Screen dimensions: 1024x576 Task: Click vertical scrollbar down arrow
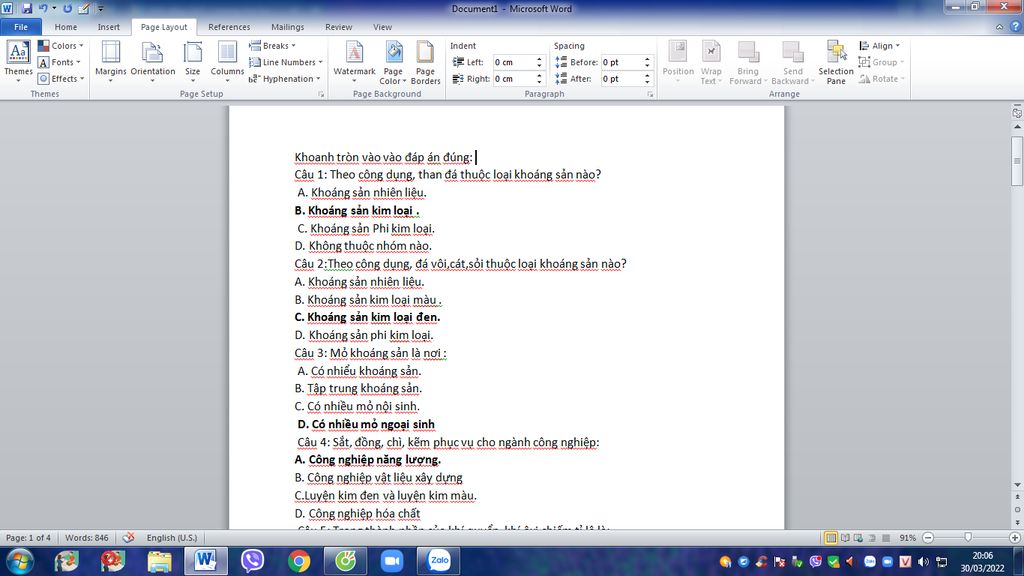1017,485
